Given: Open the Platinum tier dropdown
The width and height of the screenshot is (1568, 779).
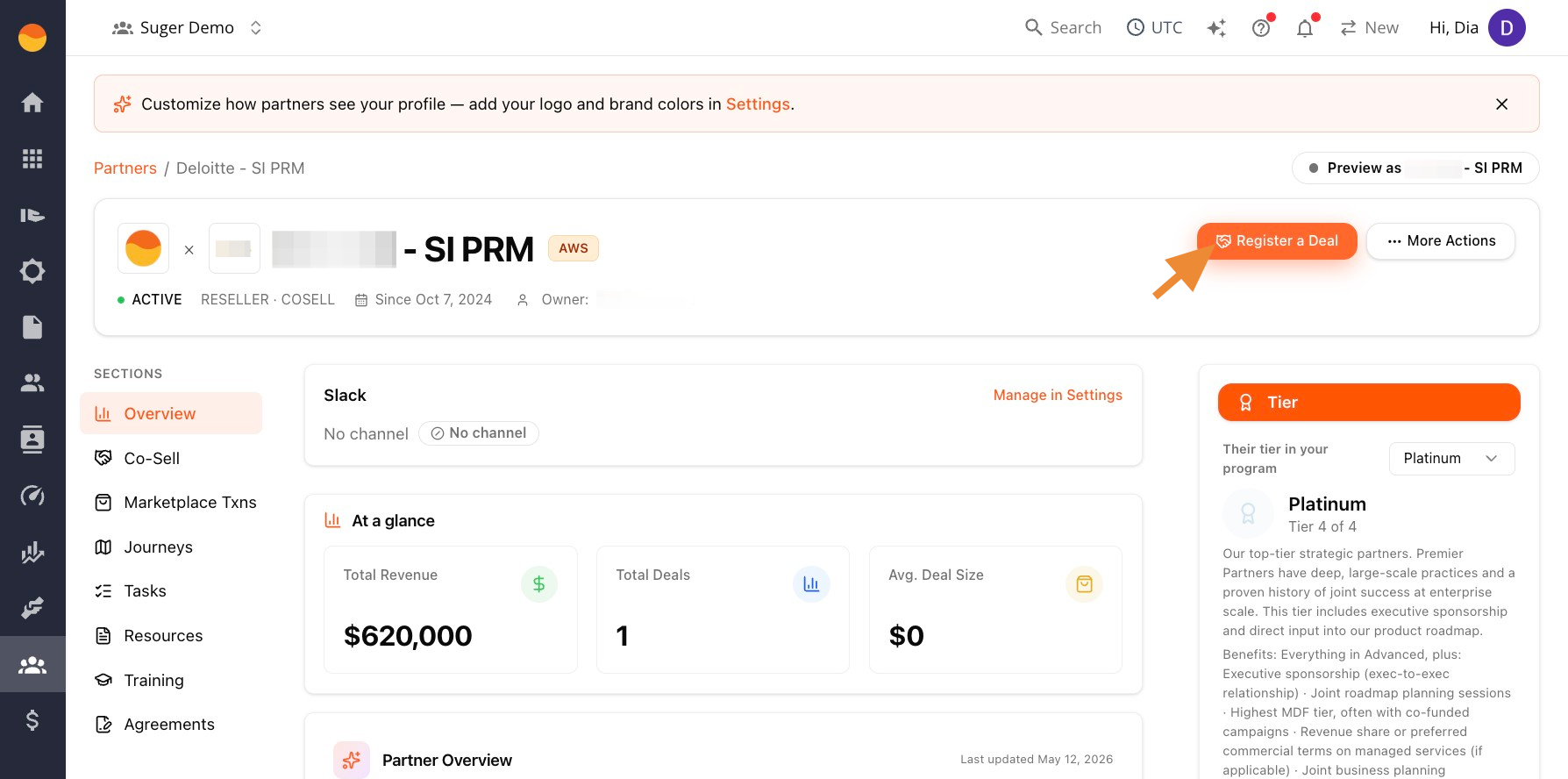Looking at the screenshot, I should (x=1451, y=459).
